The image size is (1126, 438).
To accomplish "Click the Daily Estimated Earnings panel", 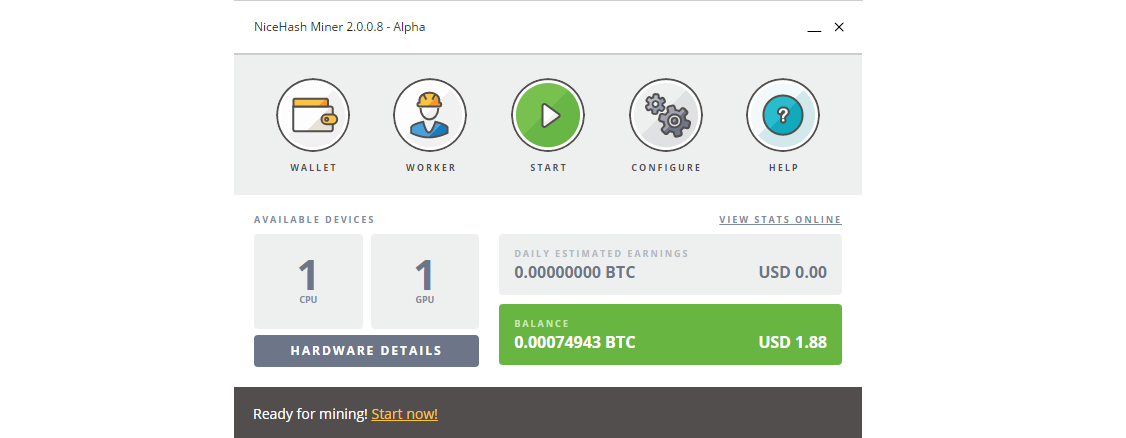I will [671, 264].
